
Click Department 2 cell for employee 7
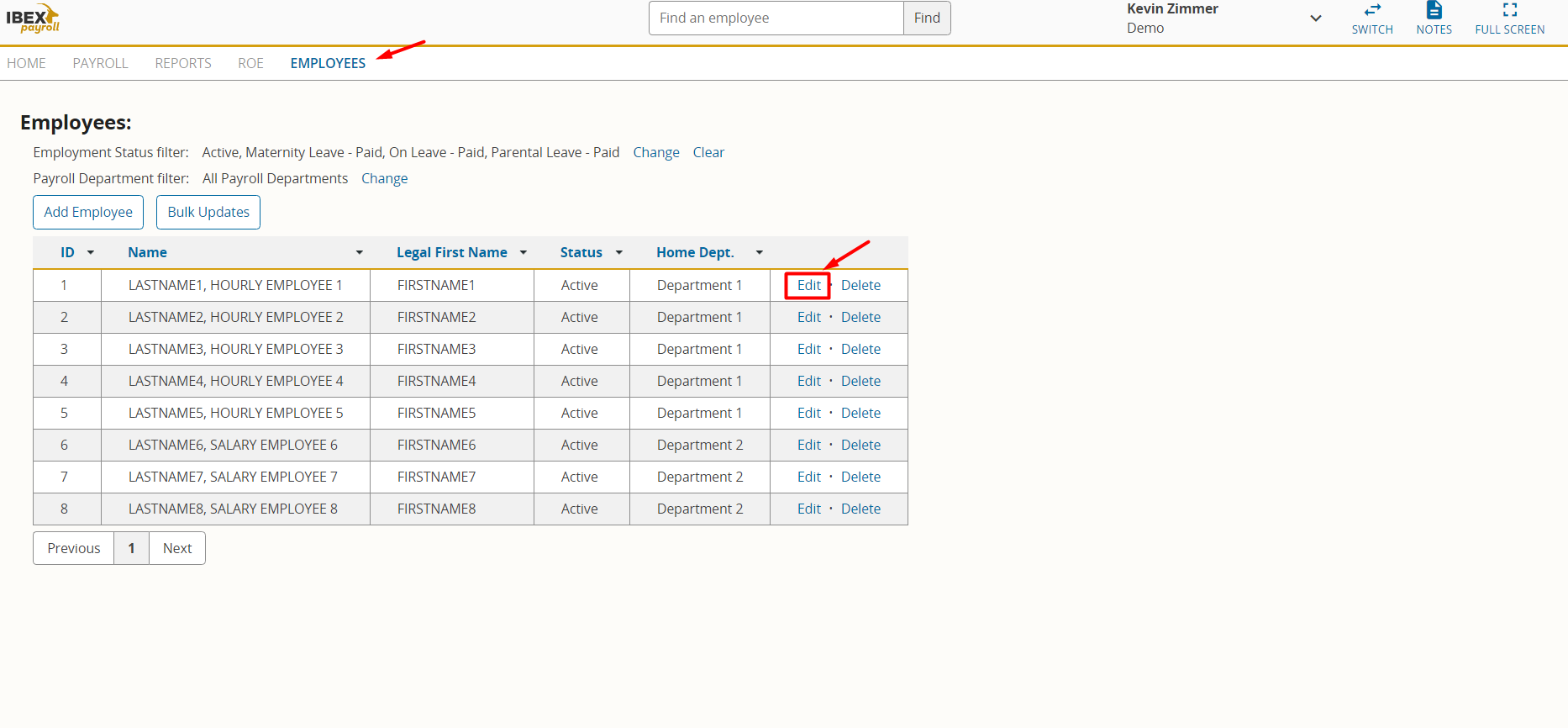click(x=700, y=477)
